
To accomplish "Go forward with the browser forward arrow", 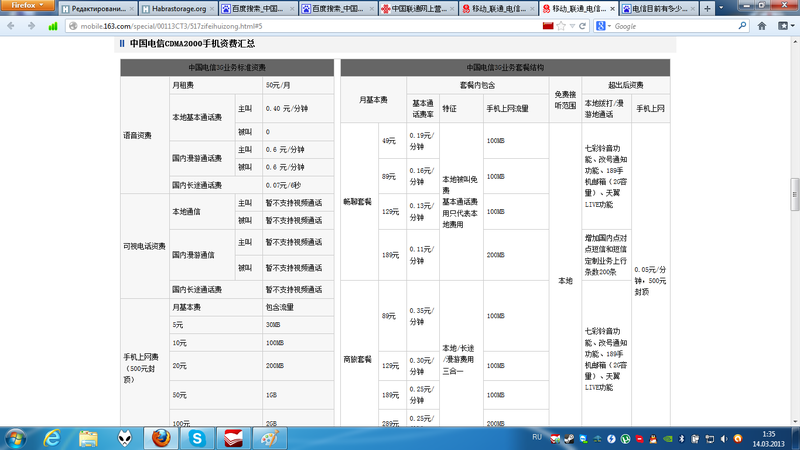I will pyautogui.click(x=32, y=26).
